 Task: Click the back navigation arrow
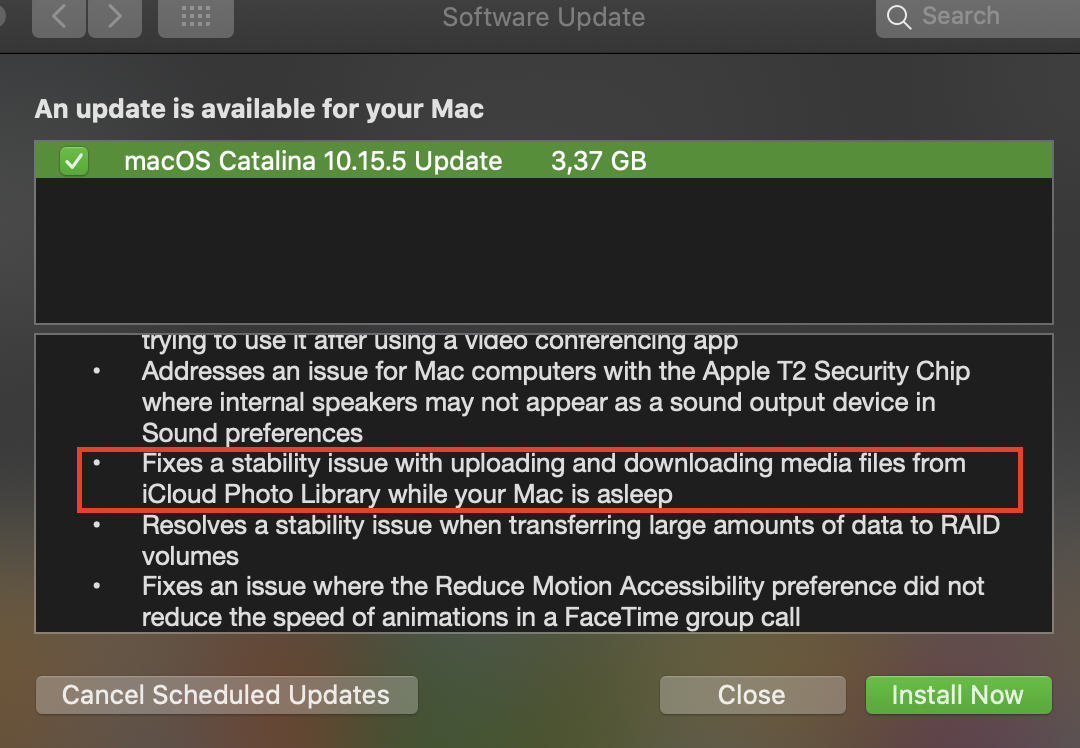(58, 17)
